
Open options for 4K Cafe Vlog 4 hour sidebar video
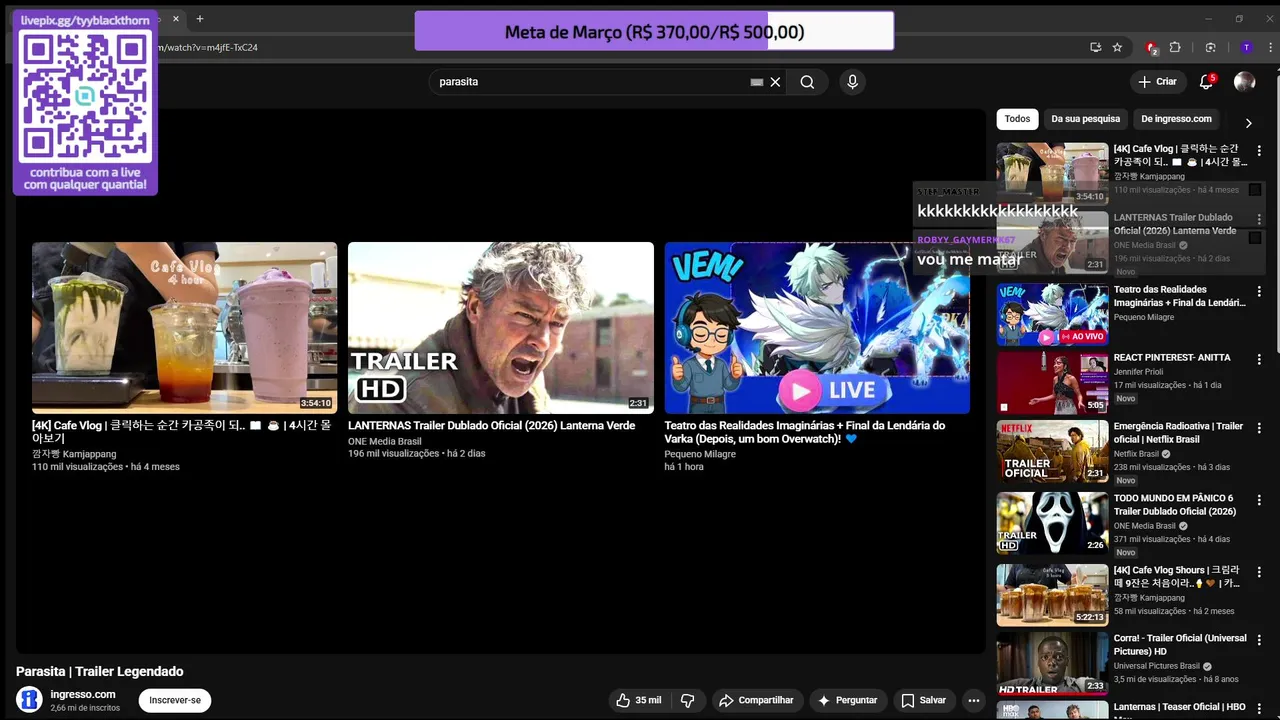[1259, 151]
